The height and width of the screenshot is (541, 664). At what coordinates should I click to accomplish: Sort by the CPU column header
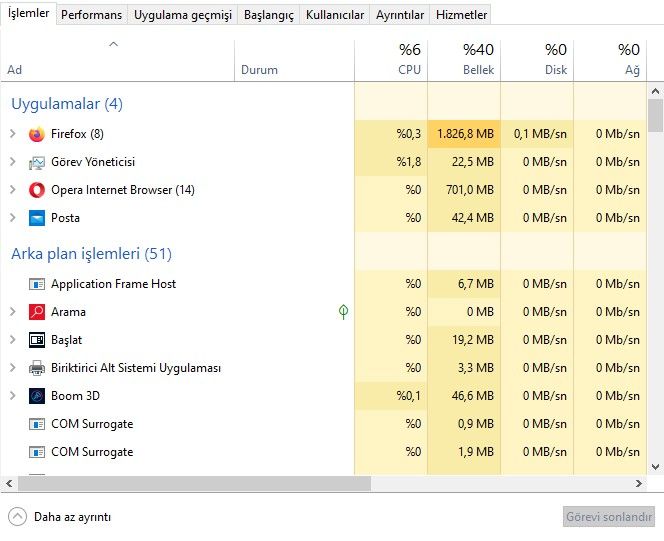[409, 60]
